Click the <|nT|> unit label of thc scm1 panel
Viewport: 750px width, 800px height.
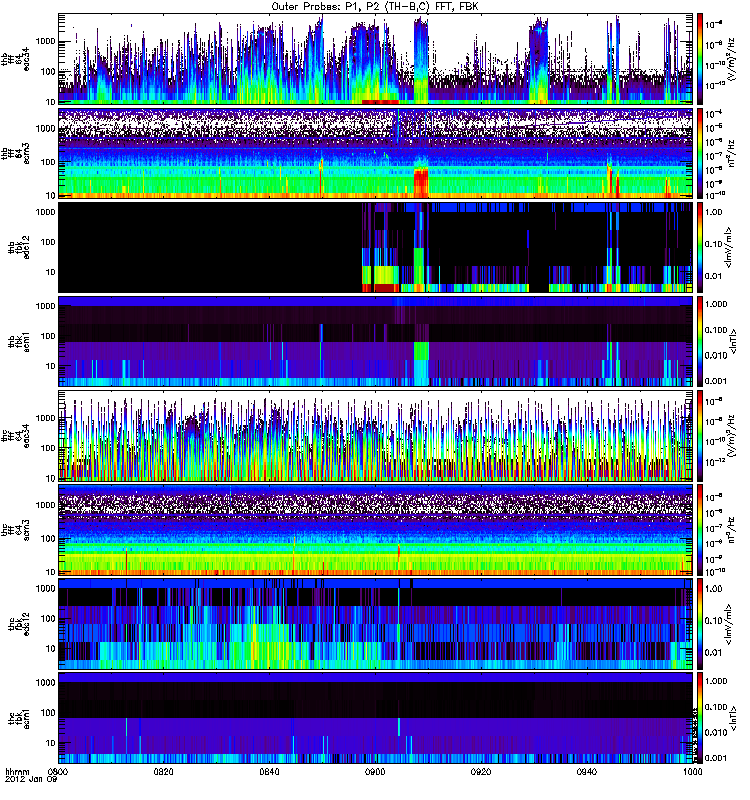[733, 718]
